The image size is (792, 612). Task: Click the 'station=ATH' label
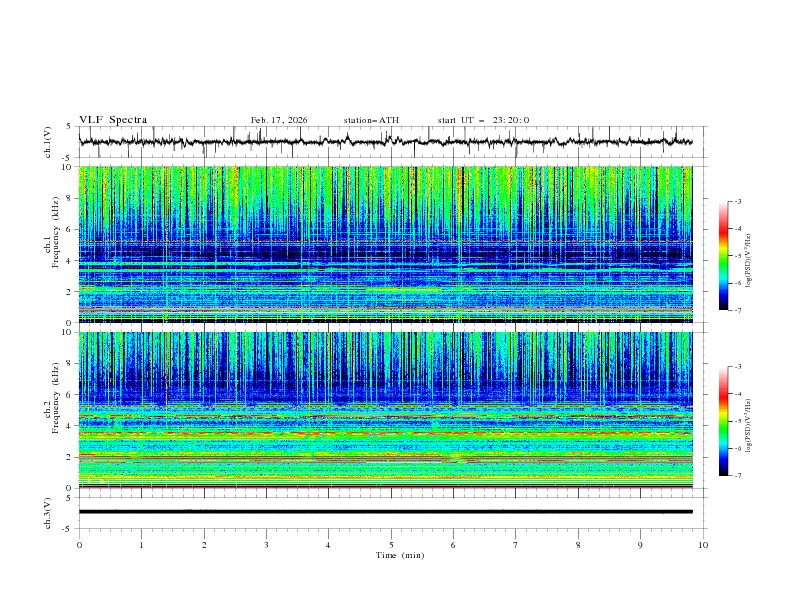pyautogui.click(x=371, y=120)
